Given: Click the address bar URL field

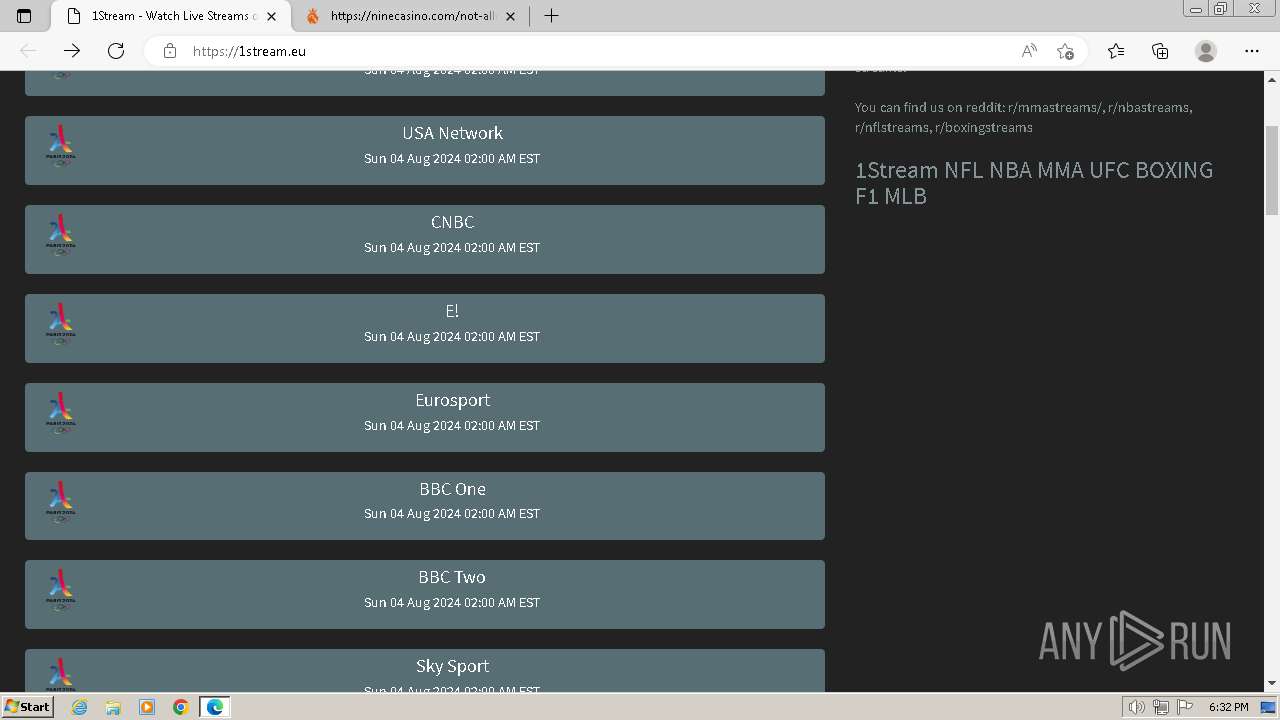Looking at the screenshot, I should pyautogui.click(x=600, y=51).
